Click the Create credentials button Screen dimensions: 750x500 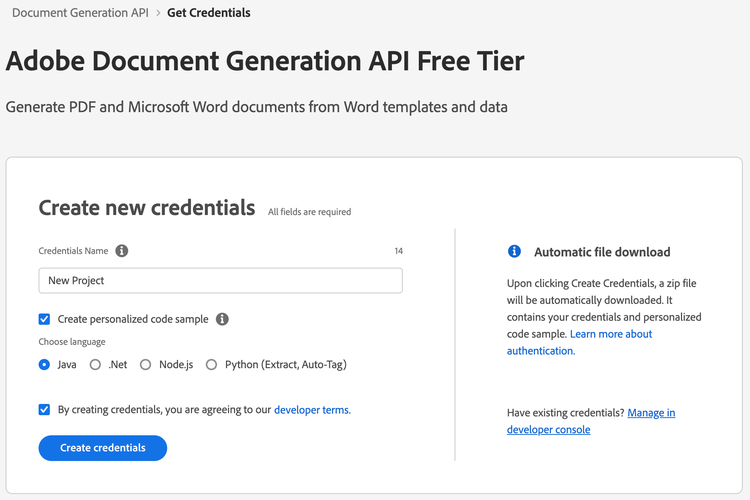(x=103, y=448)
